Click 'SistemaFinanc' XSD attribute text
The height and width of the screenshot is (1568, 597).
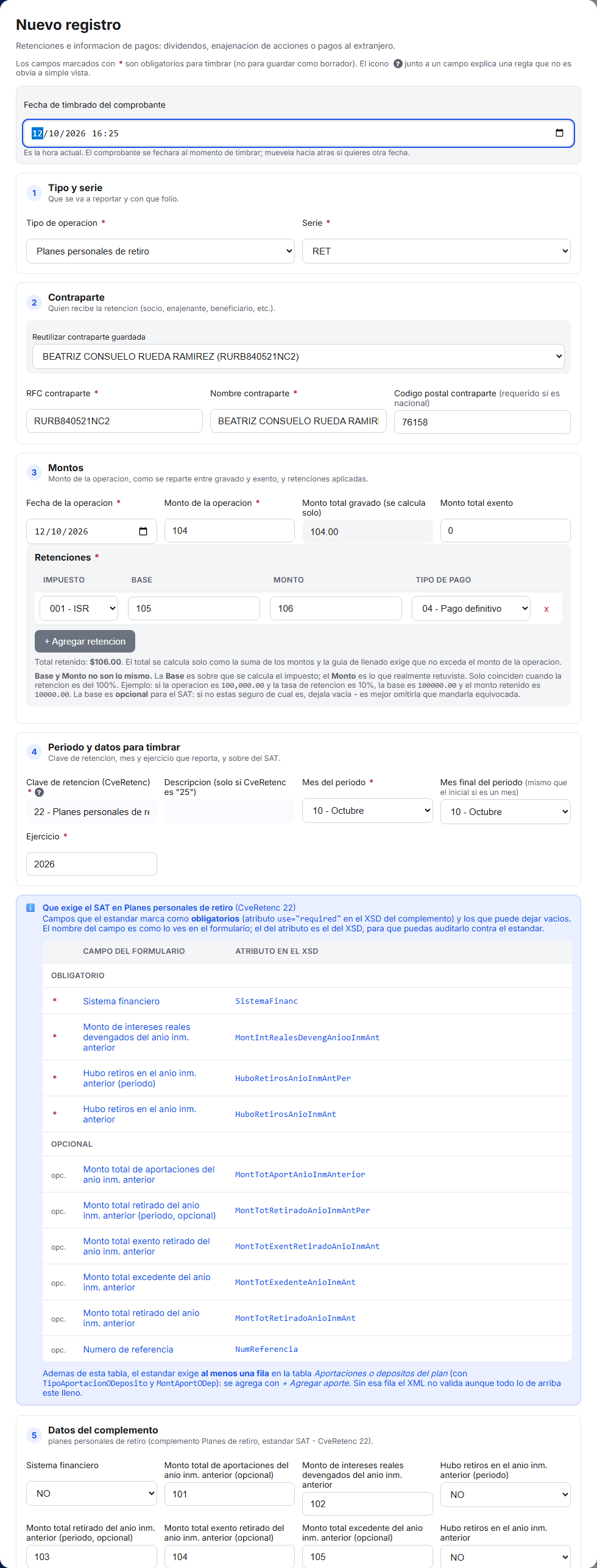(267, 1001)
